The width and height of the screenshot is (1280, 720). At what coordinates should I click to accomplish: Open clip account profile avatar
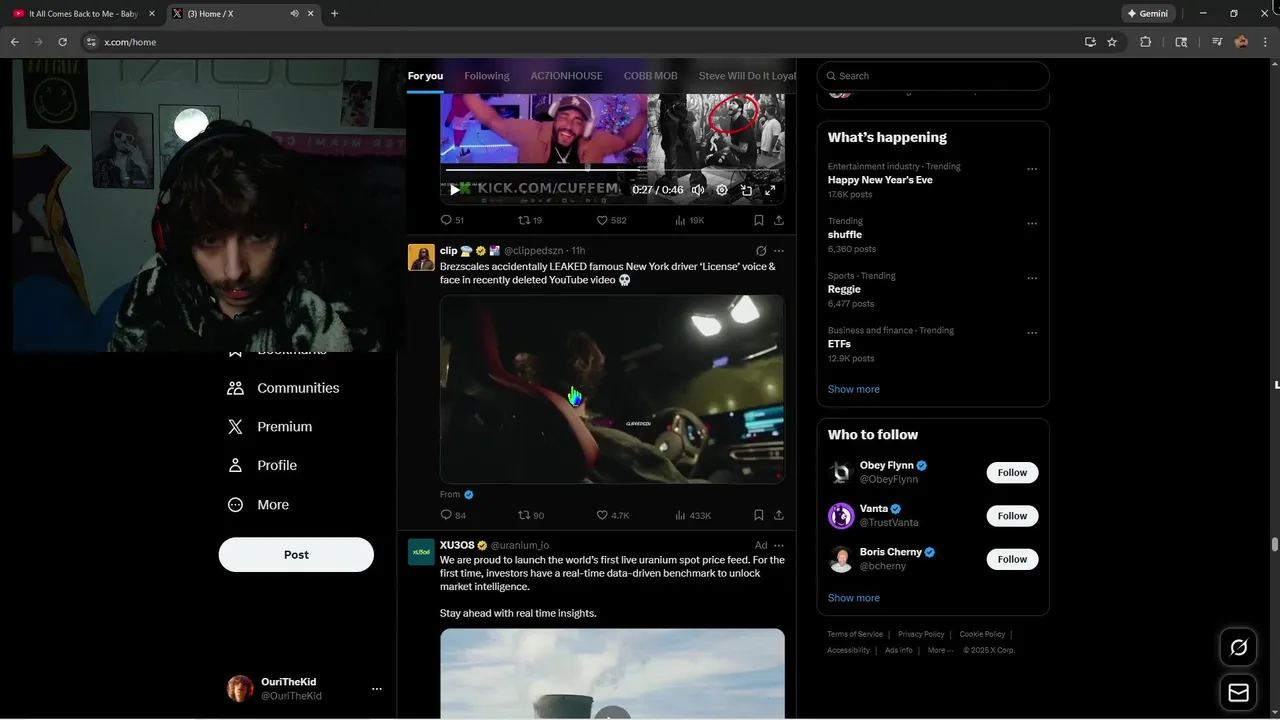pyautogui.click(x=421, y=257)
